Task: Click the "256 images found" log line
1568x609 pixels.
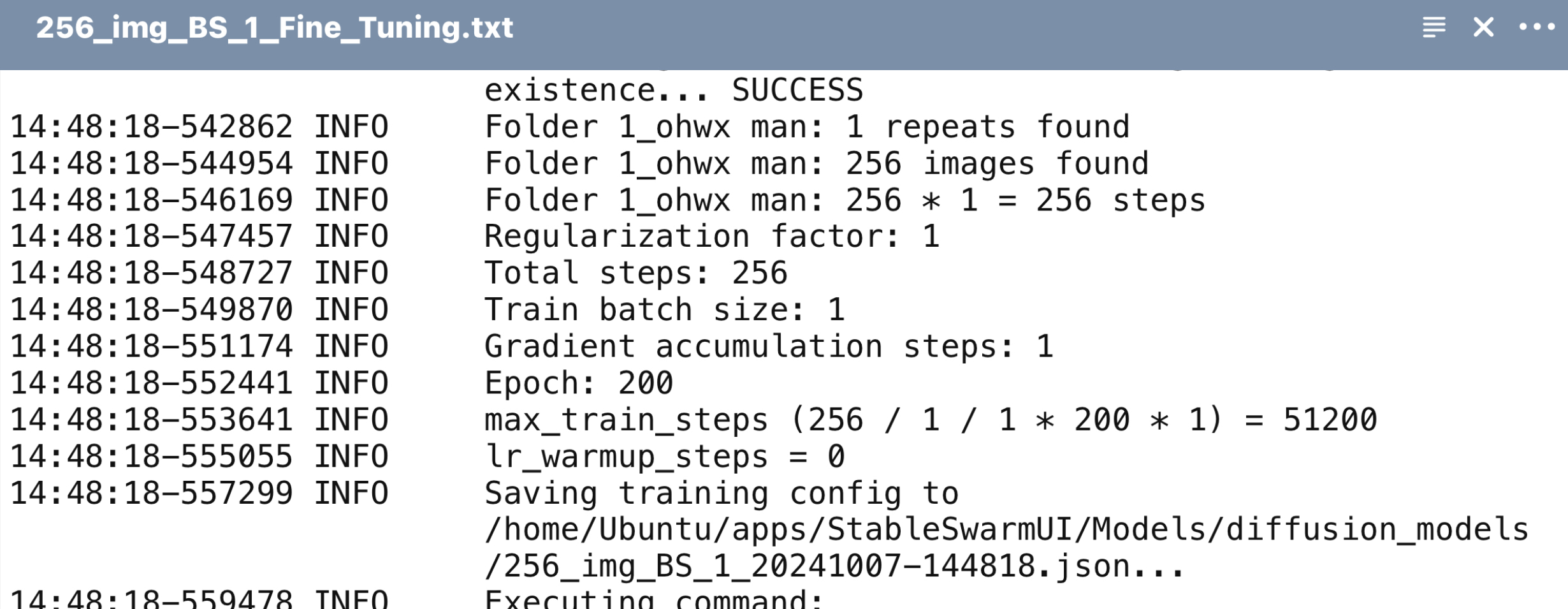Action: click(x=816, y=164)
